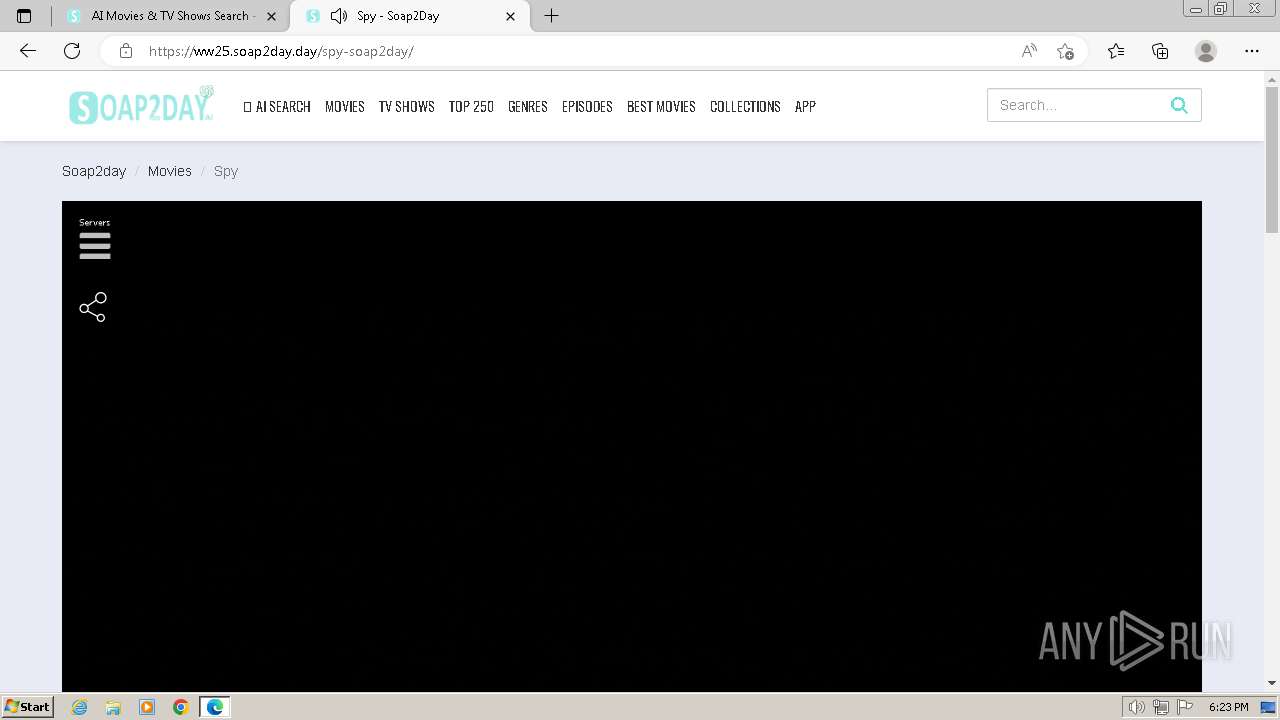Restore down the browser window

[x=1221, y=9]
